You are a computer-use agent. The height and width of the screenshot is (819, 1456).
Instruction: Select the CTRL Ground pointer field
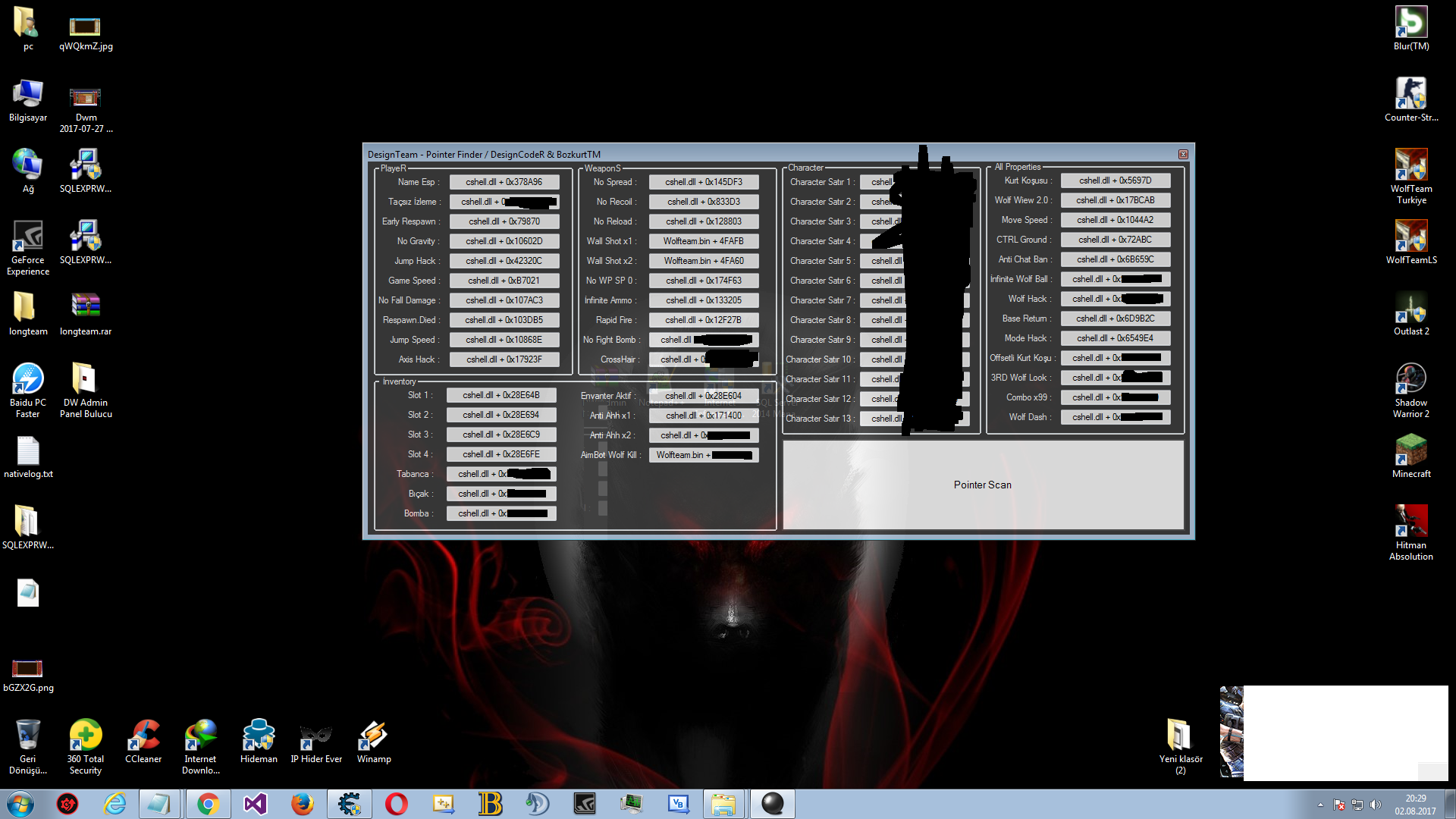pos(1116,240)
